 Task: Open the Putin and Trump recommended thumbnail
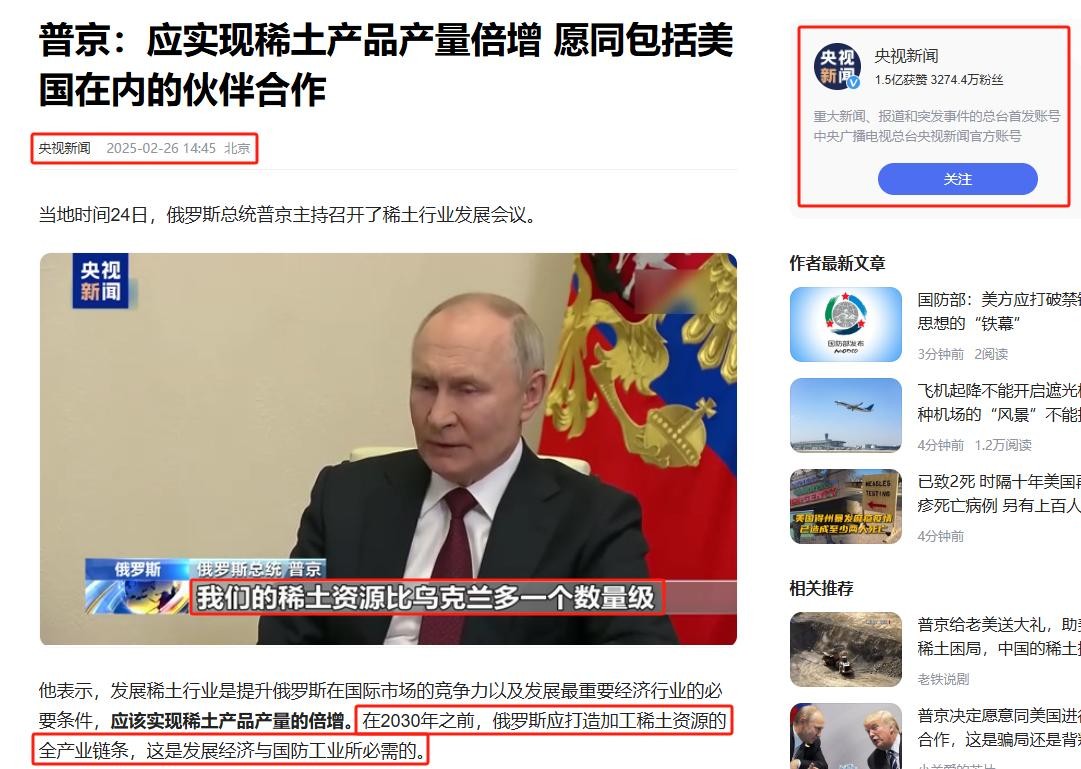(846, 736)
